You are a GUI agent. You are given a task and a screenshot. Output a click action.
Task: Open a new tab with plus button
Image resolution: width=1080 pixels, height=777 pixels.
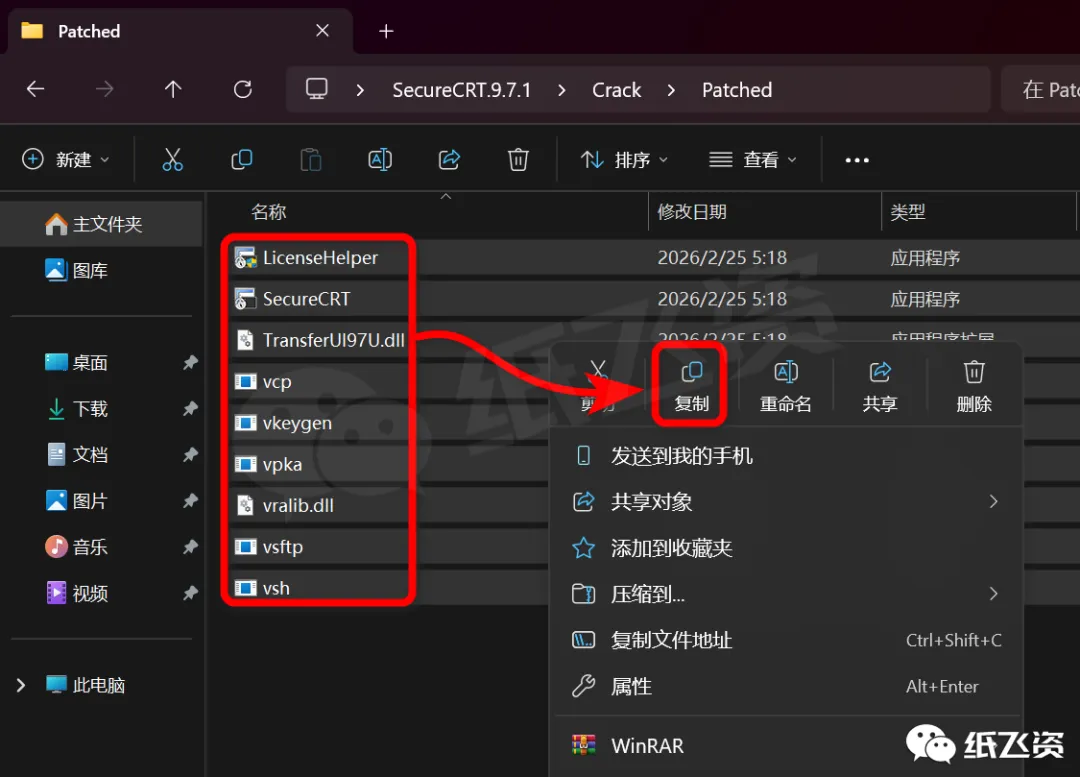click(x=386, y=31)
